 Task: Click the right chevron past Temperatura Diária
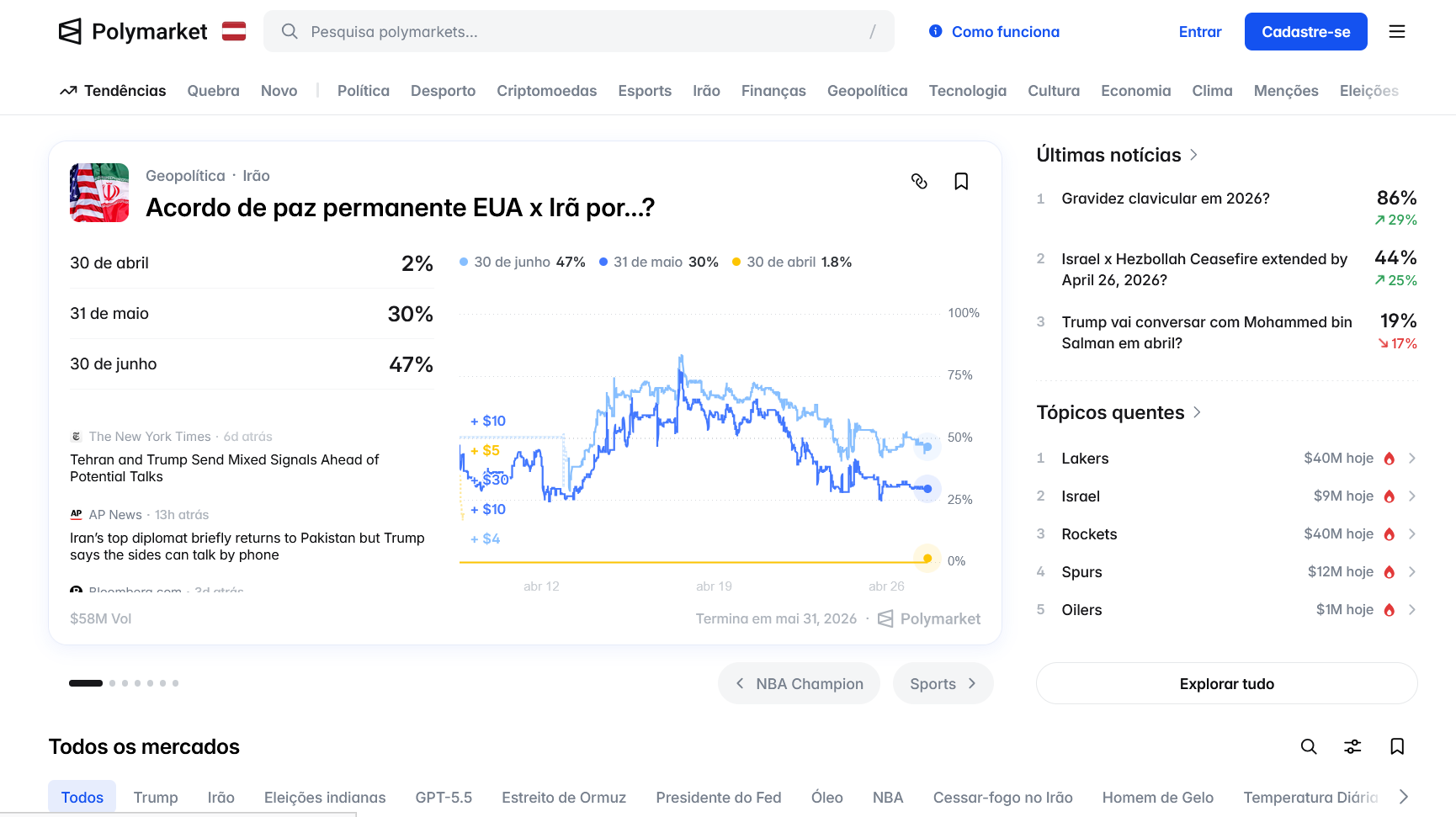tap(1402, 795)
